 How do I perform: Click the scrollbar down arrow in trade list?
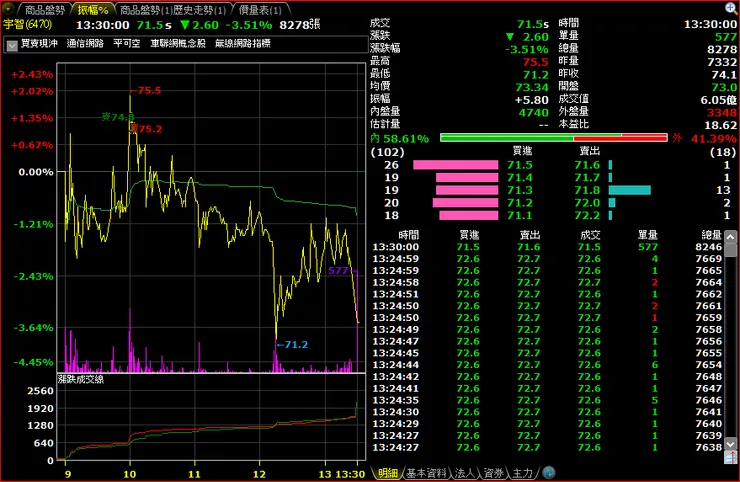[730, 444]
